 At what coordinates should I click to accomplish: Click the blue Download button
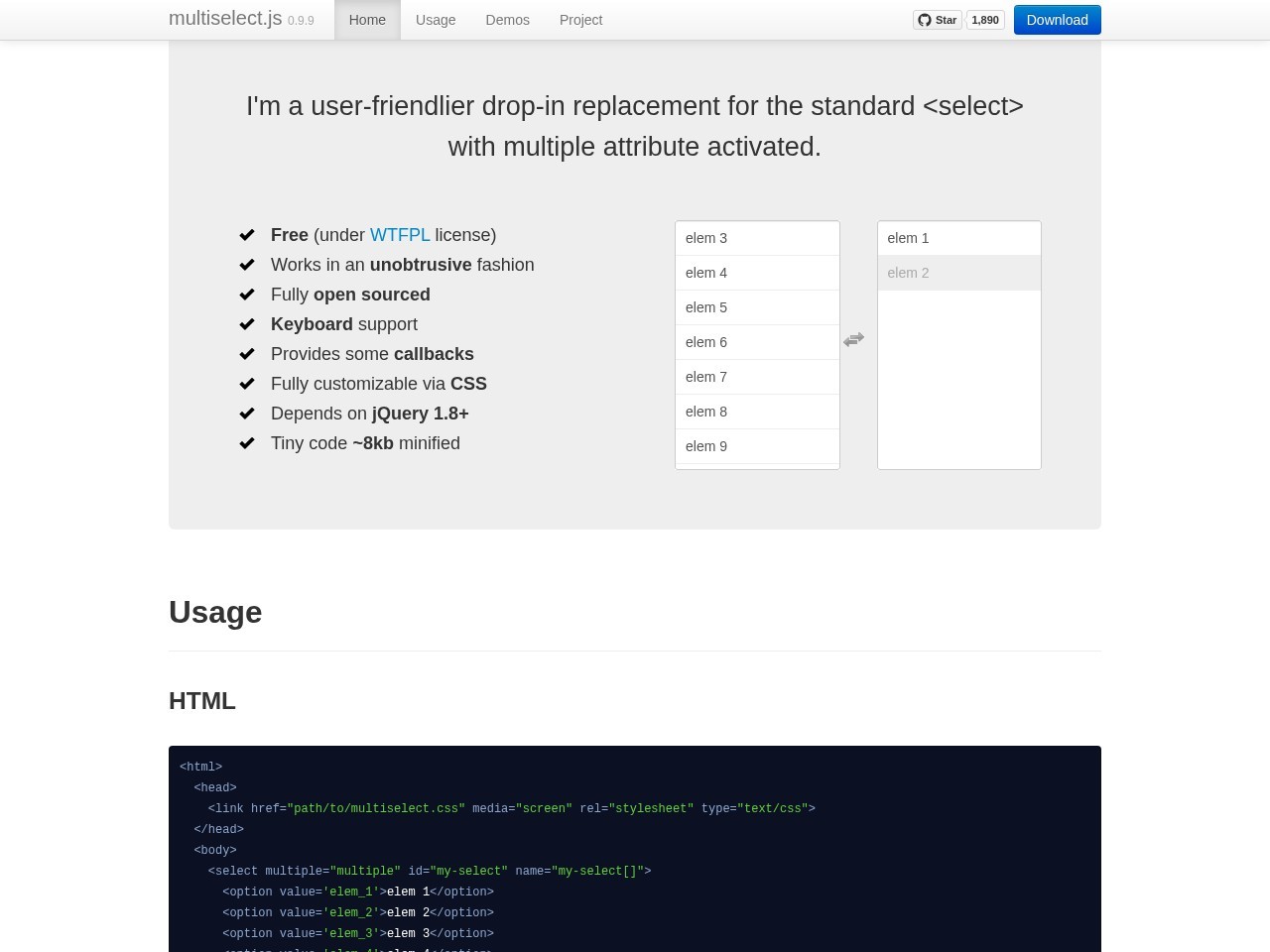(x=1058, y=20)
